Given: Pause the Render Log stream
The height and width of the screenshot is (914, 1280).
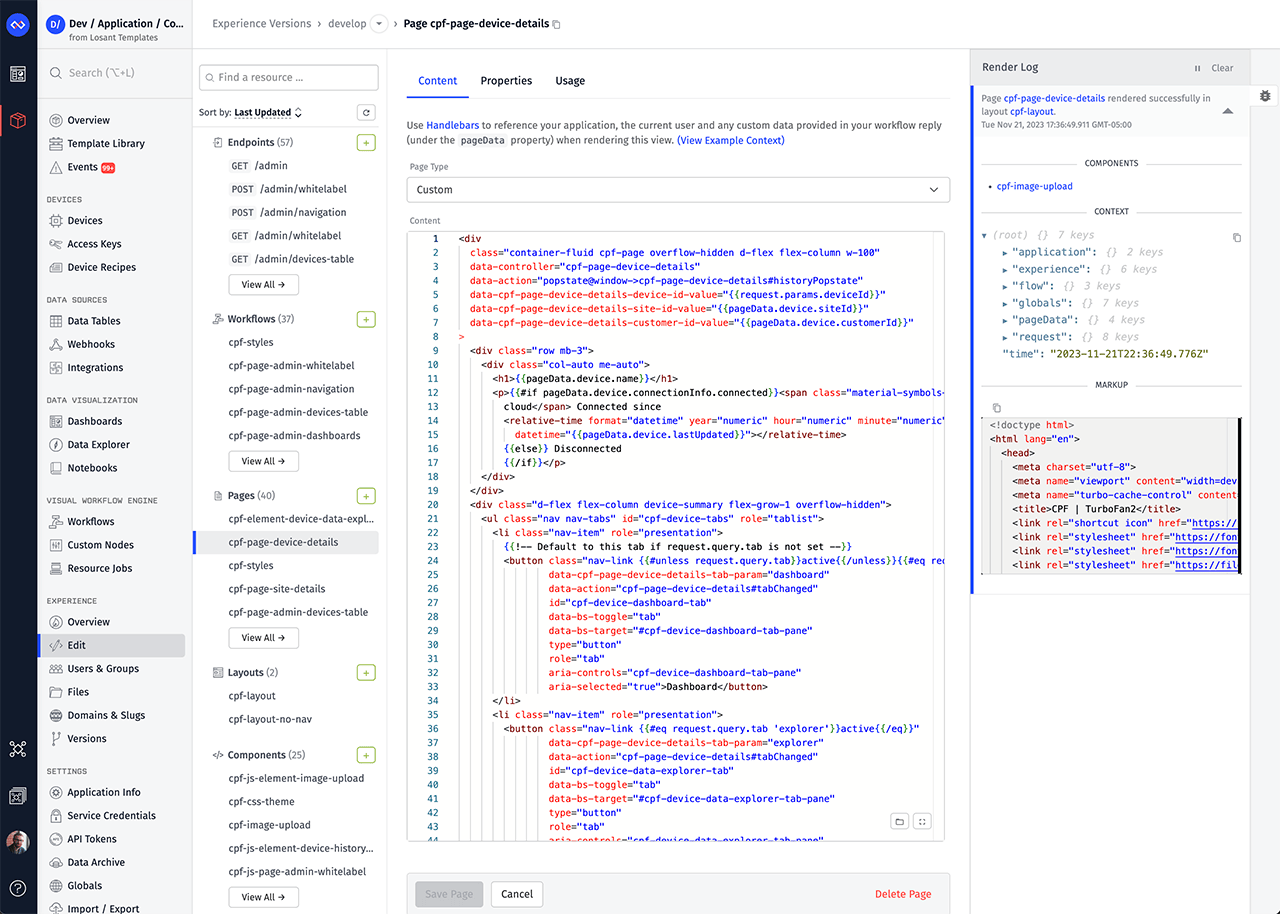Looking at the screenshot, I should pyautogui.click(x=1197, y=68).
